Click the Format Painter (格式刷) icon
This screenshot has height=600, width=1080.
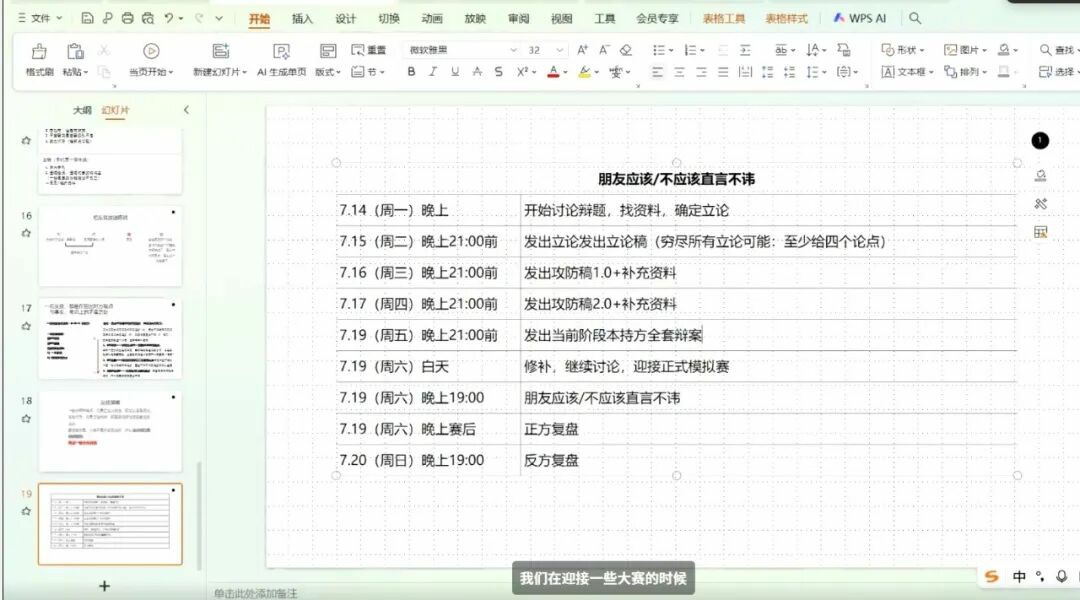coord(39,52)
